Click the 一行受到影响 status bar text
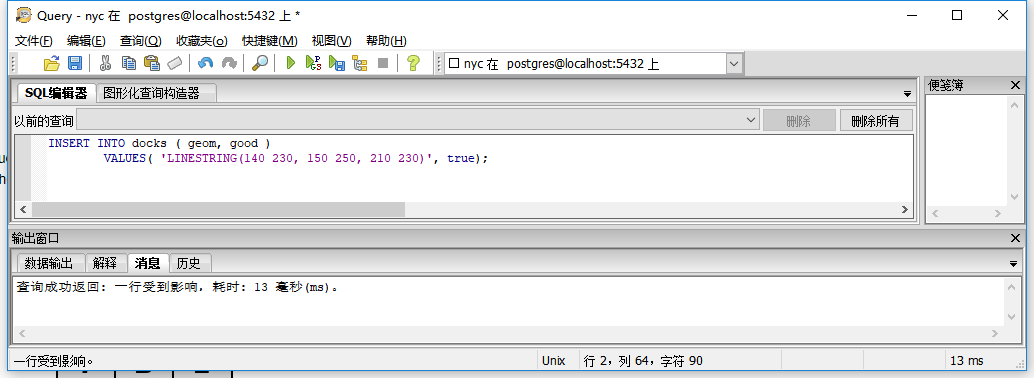 54,362
